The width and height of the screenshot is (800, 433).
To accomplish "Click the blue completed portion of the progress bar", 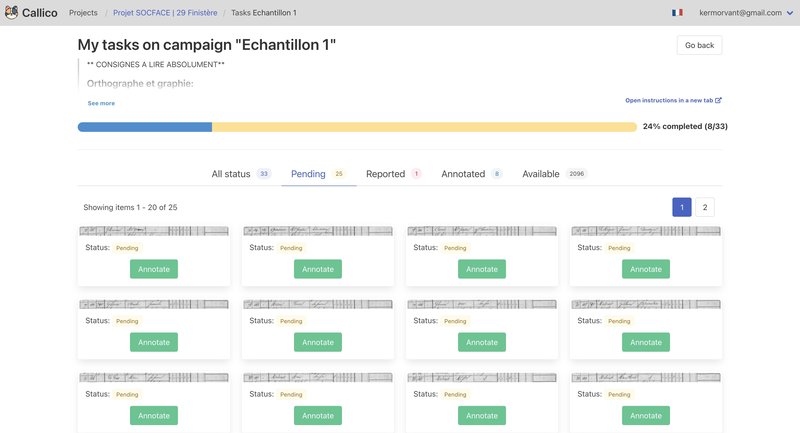I will click(145, 127).
